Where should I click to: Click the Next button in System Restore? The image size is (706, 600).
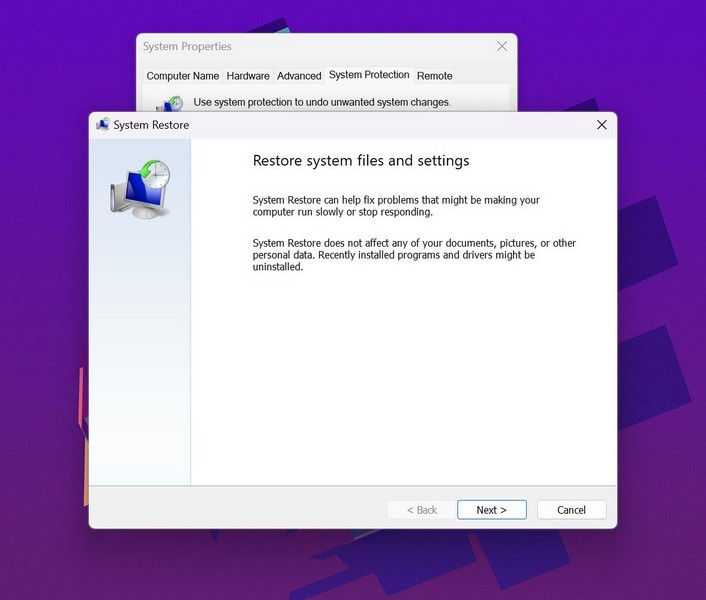(492, 510)
